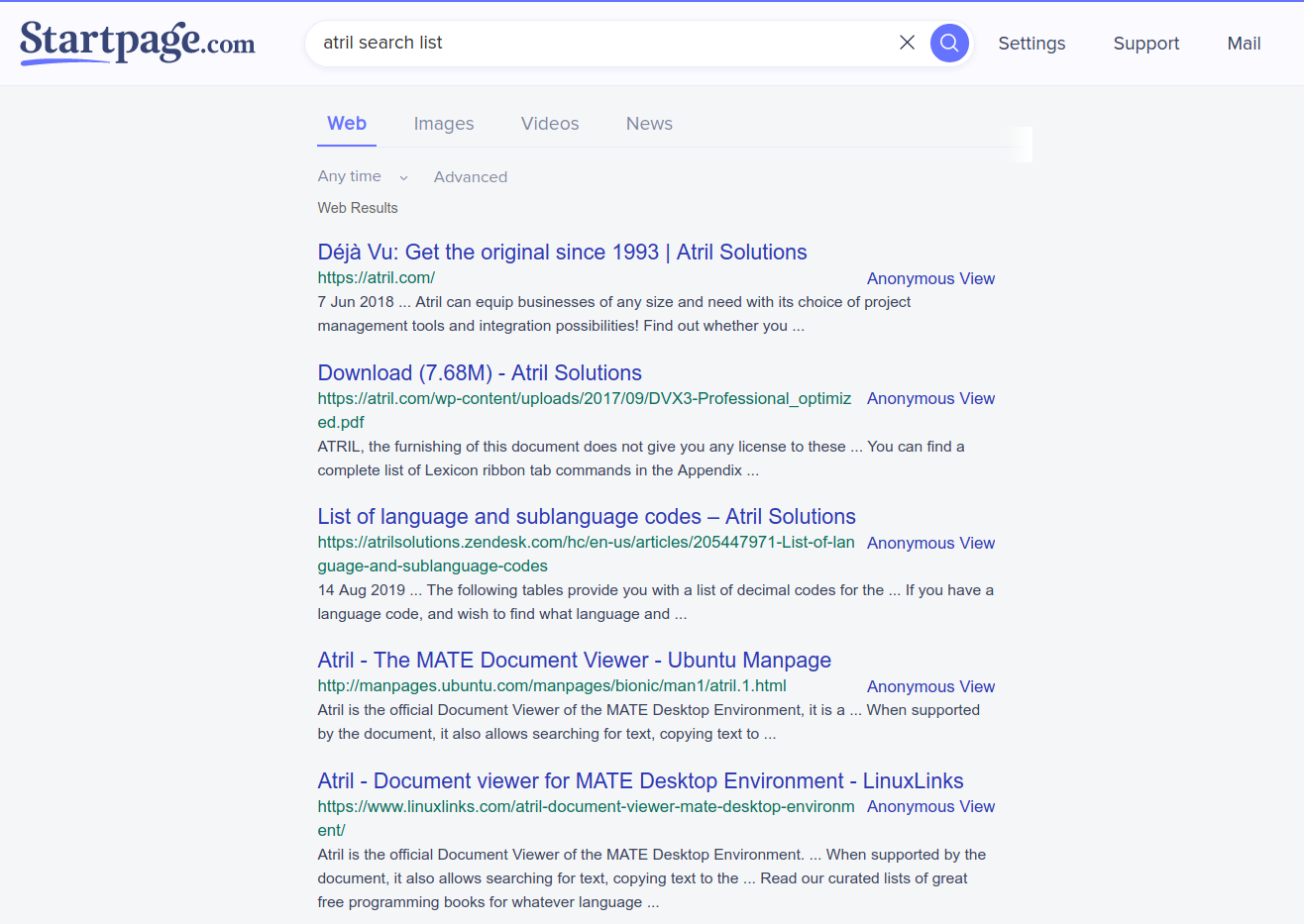Screen dimensions: 1304x924
Task: Expand the 'Any time' filter dropdown
Action: click(x=363, y=176)
